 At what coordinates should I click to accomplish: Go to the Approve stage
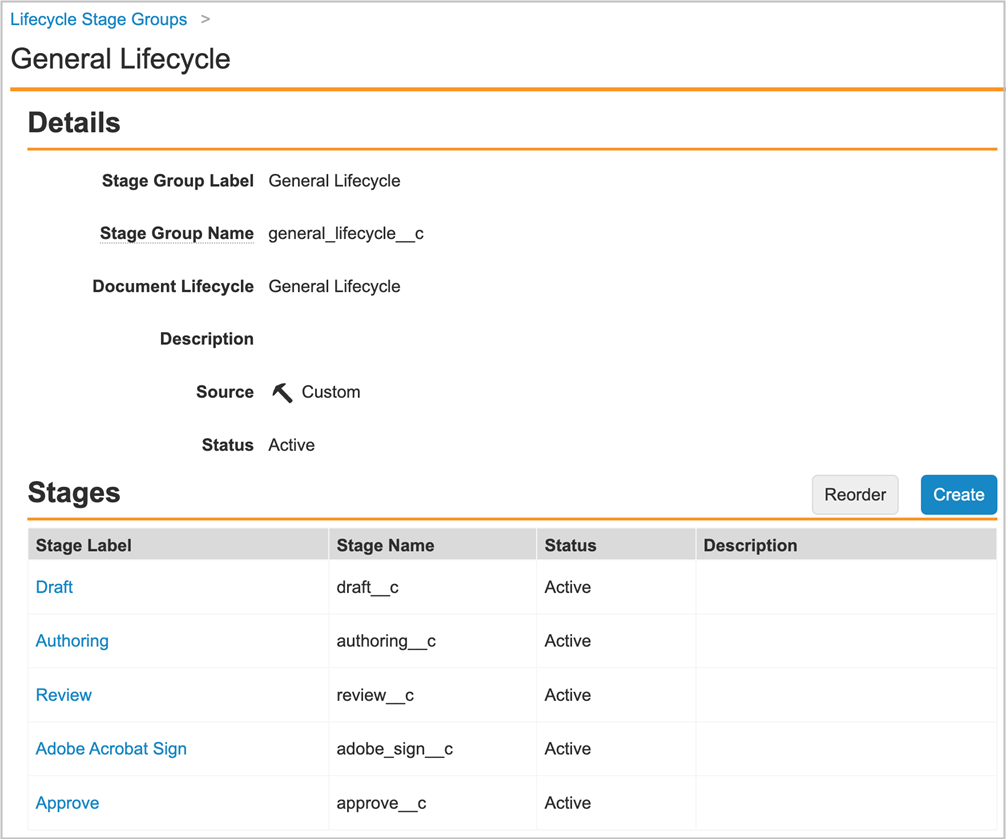[67, 803]
